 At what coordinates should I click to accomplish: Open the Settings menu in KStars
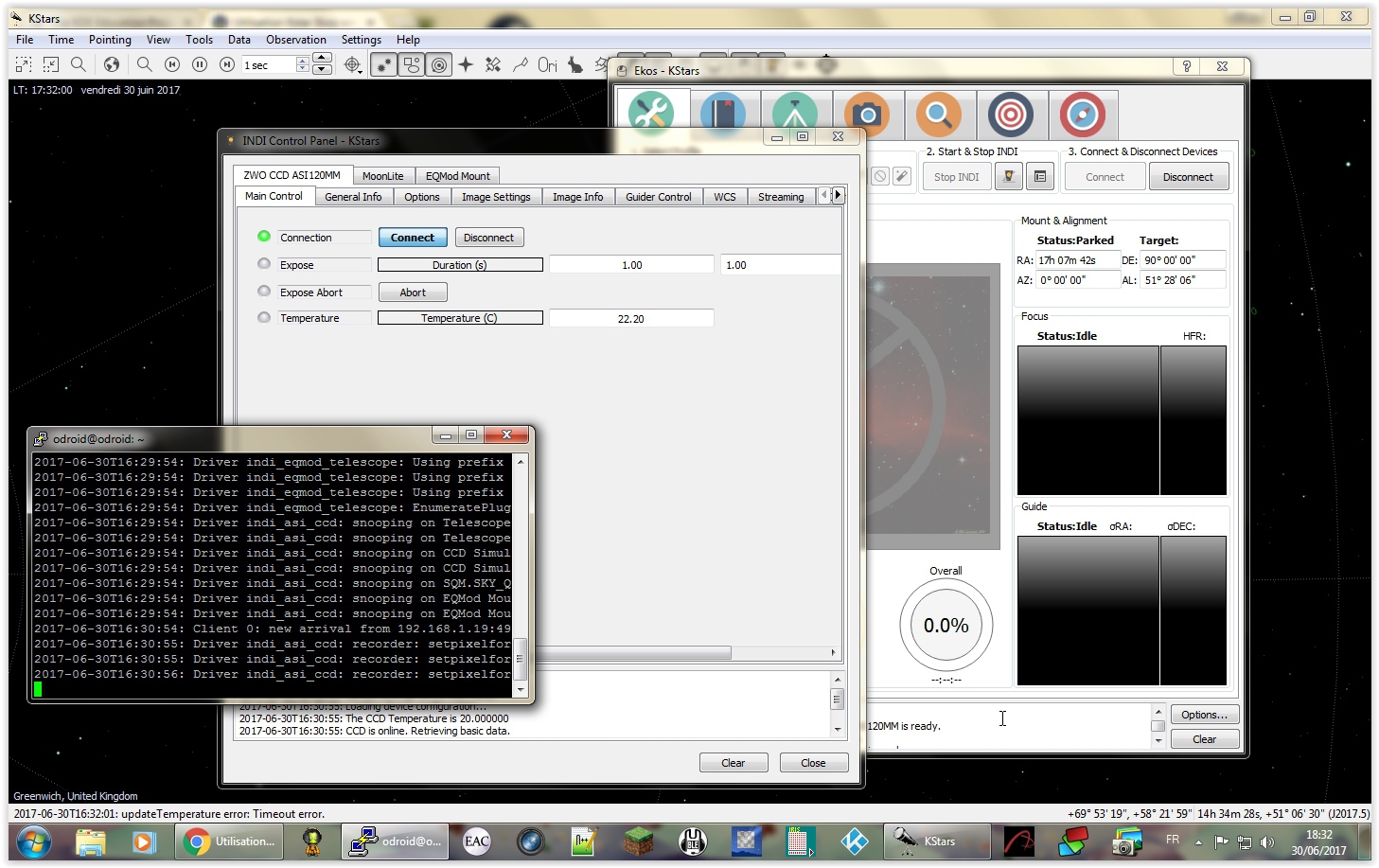(x=361, y=40)
